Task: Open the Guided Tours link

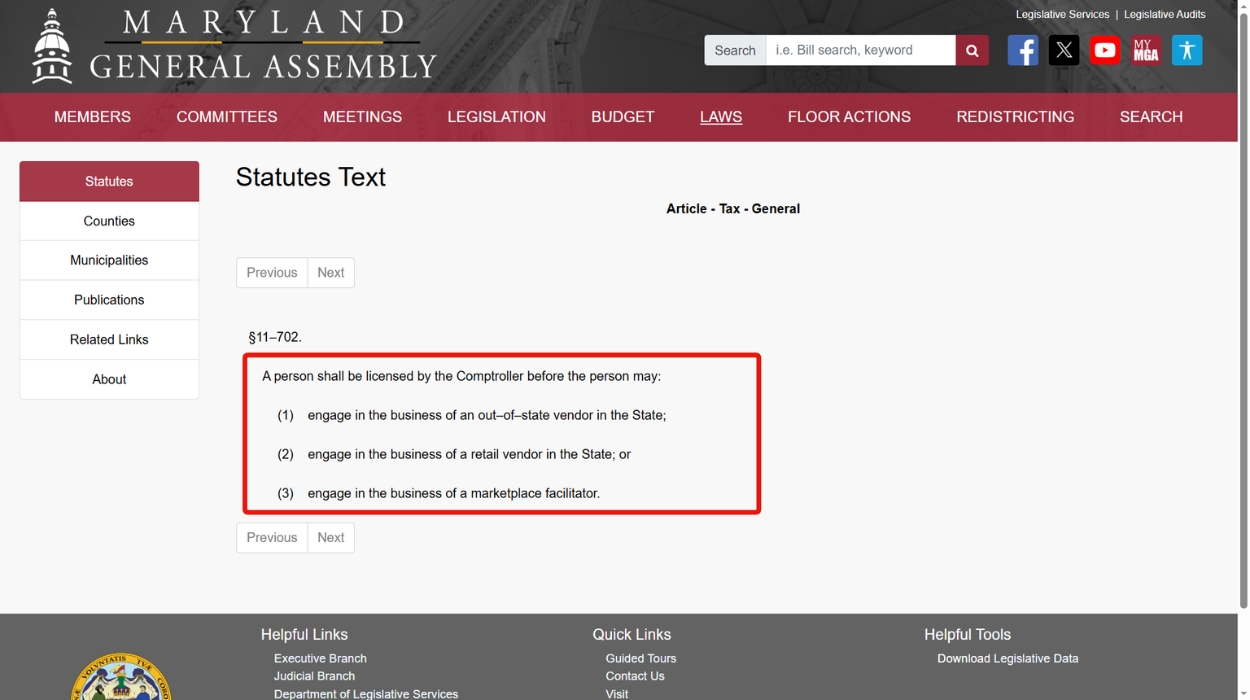Action: 641,659
